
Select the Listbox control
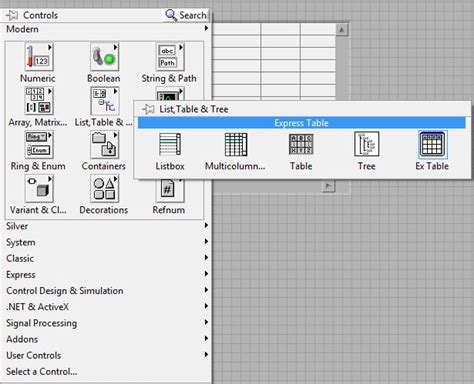170,144
